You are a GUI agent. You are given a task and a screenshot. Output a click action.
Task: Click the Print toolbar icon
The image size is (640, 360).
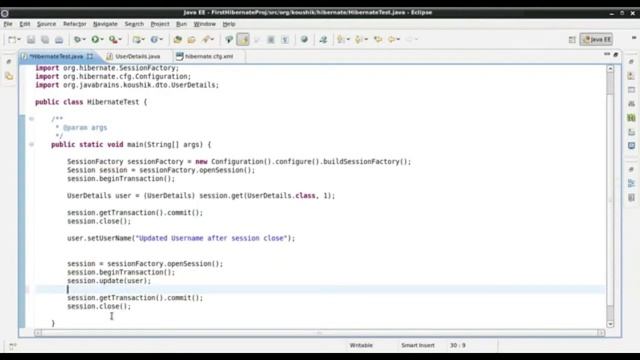click(59, 40)
